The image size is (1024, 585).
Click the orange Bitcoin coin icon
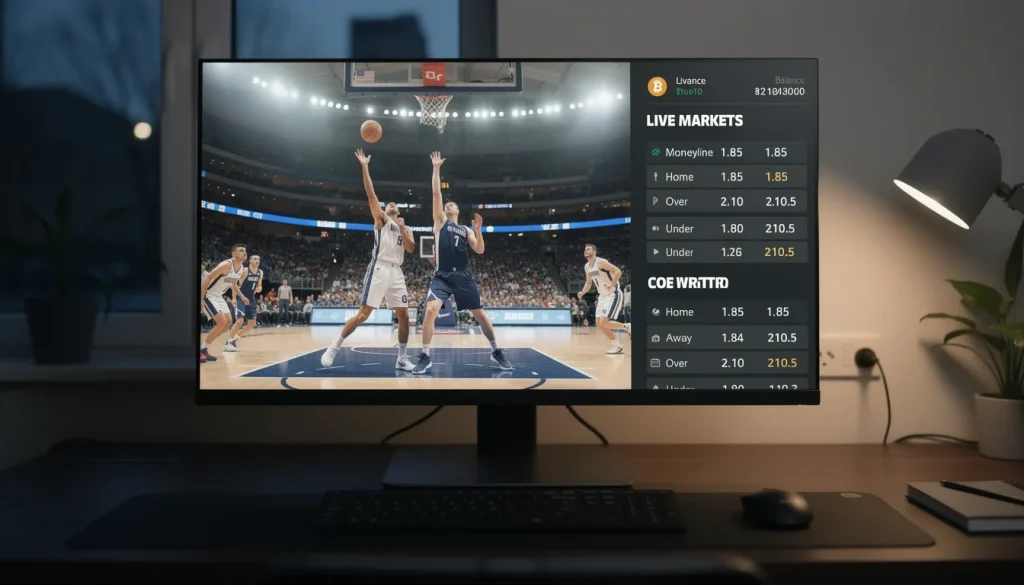click(x=657, y=86)
